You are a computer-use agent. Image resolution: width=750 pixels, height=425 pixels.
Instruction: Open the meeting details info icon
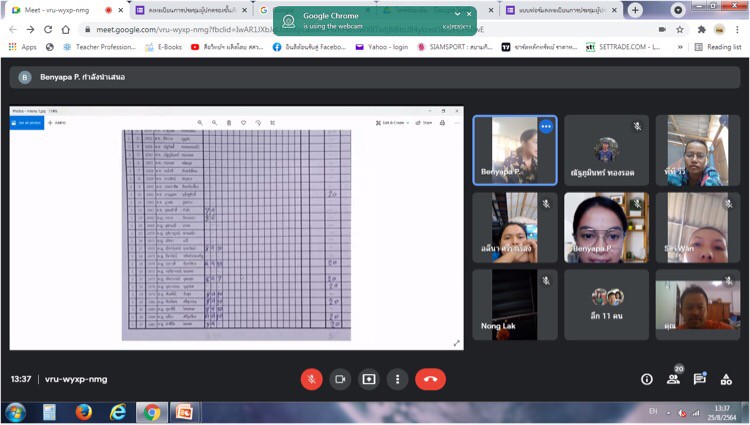pos(646,379)
